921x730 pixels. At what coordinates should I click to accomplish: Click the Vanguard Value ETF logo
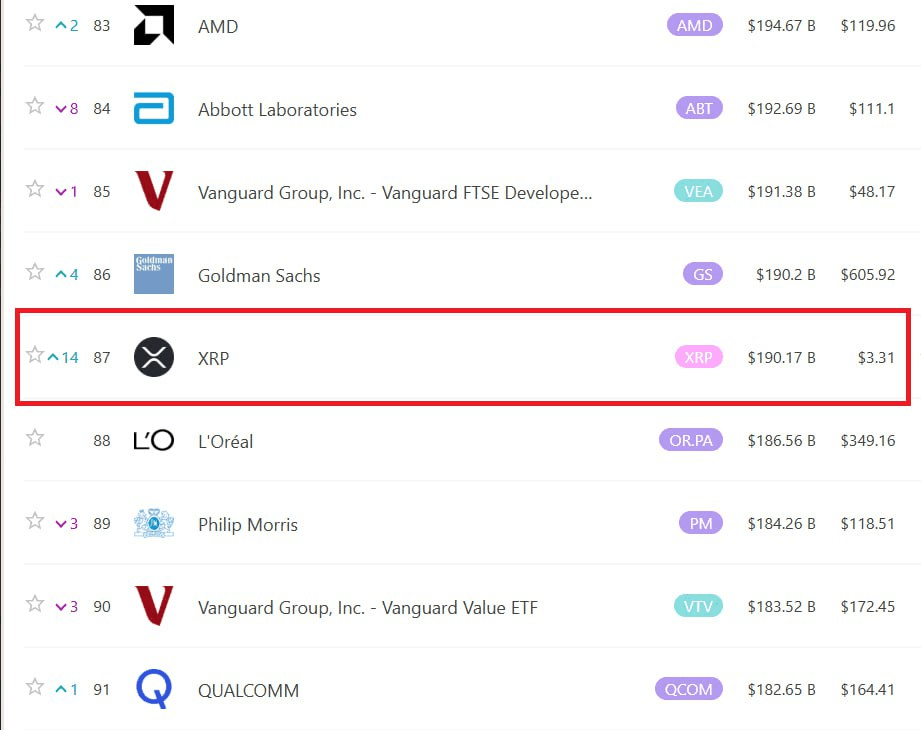pos(154,605)
